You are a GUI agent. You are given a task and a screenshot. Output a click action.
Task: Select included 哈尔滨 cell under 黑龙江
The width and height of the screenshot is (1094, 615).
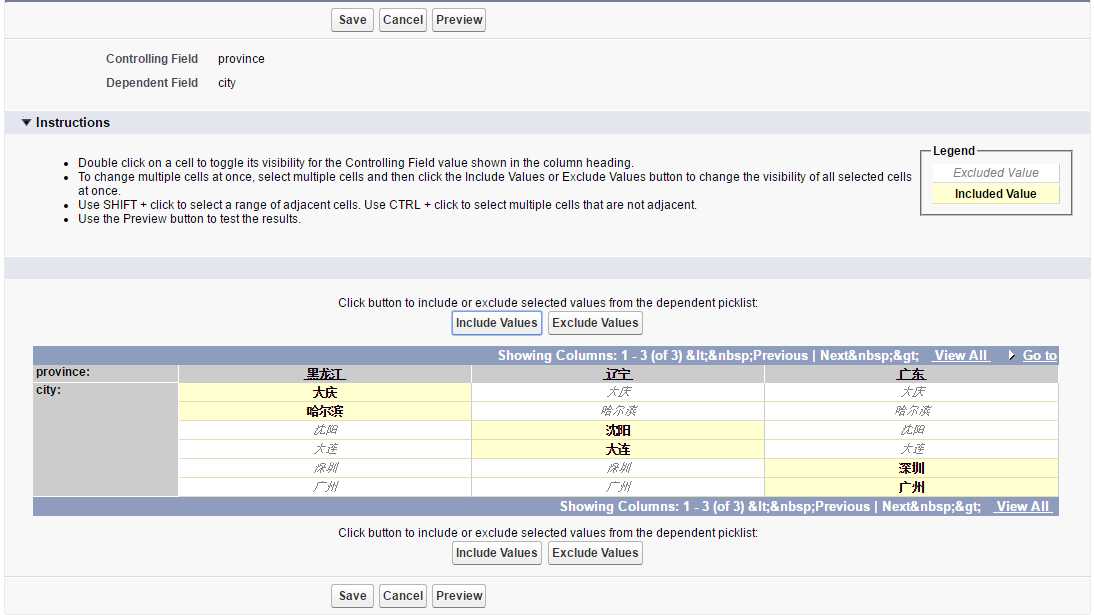click(325, 411)
